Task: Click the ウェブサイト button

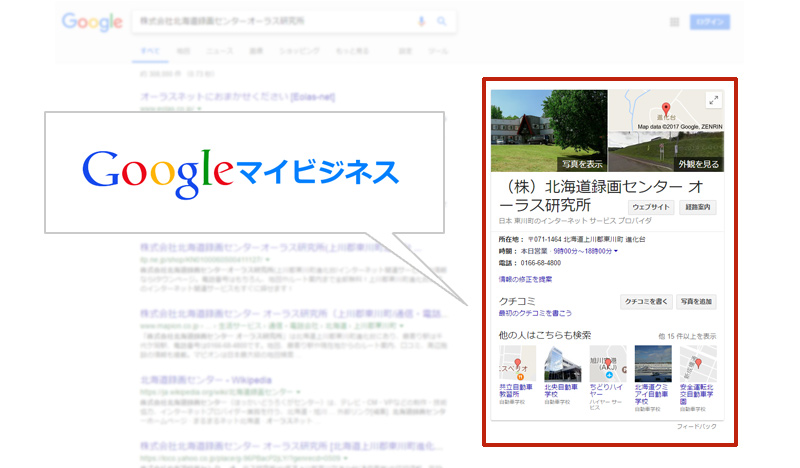Action: pos(651,207)
